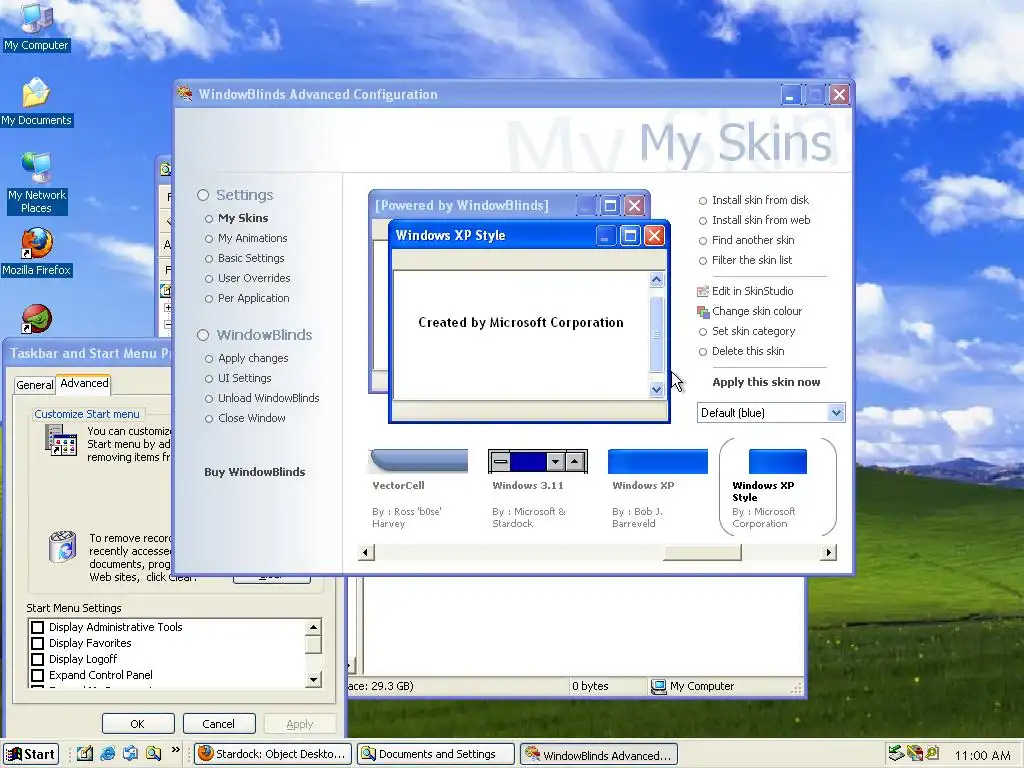Image resolution: width=1024 pixels, height=768 pixels.
Task: Select Basic Settings in the sidebar
Action: [x=244, y=259]
